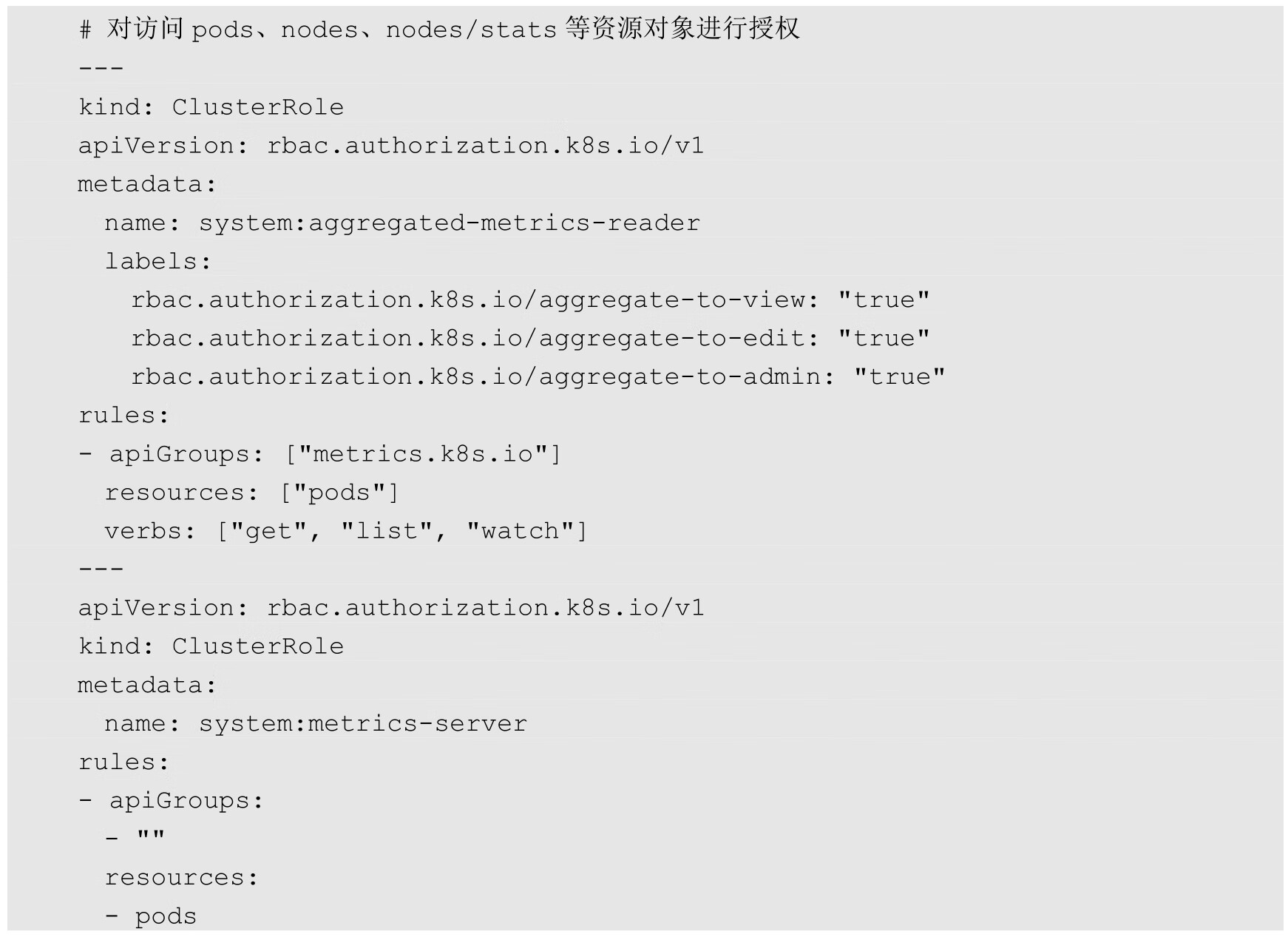Click the aggregate-to-view label line
The image size is (1288, 937).
coord(529,300)
